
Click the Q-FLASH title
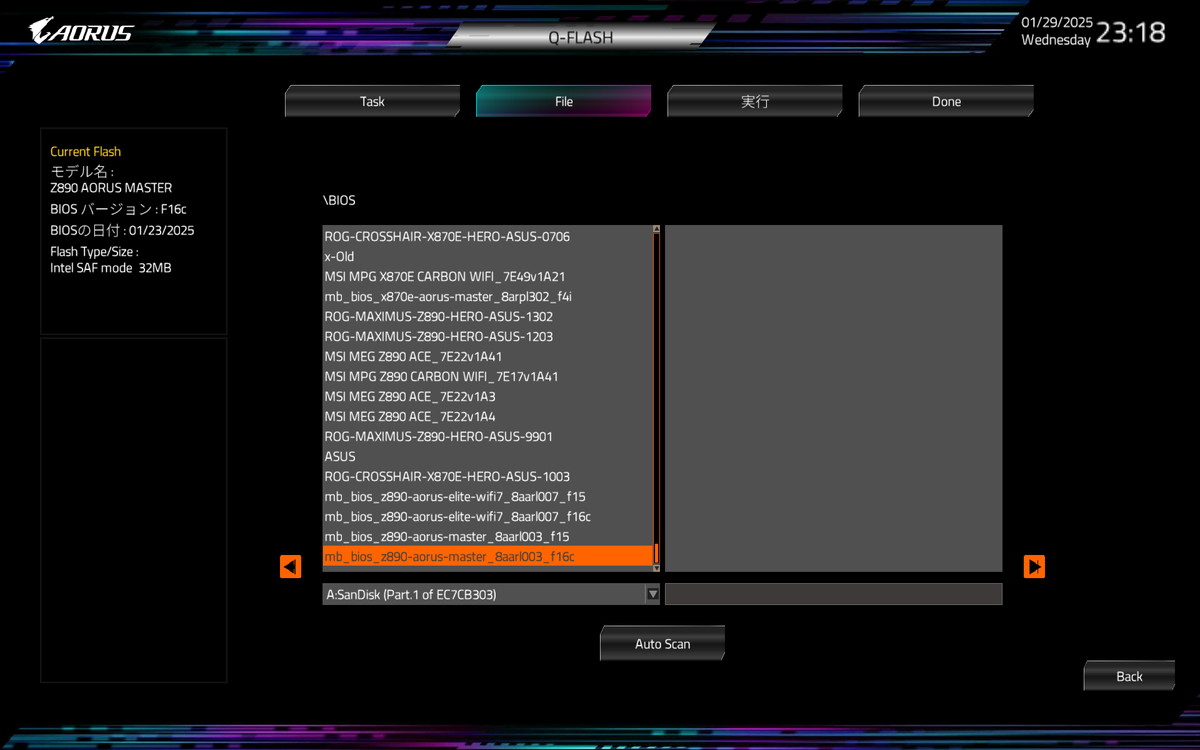580,37
